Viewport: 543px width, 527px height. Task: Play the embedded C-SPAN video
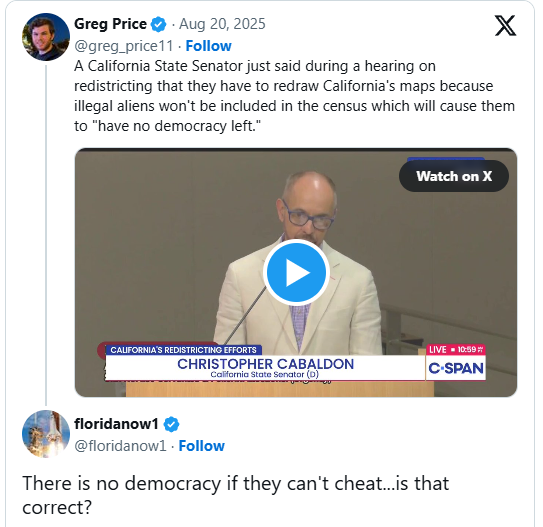click(296, 273)
